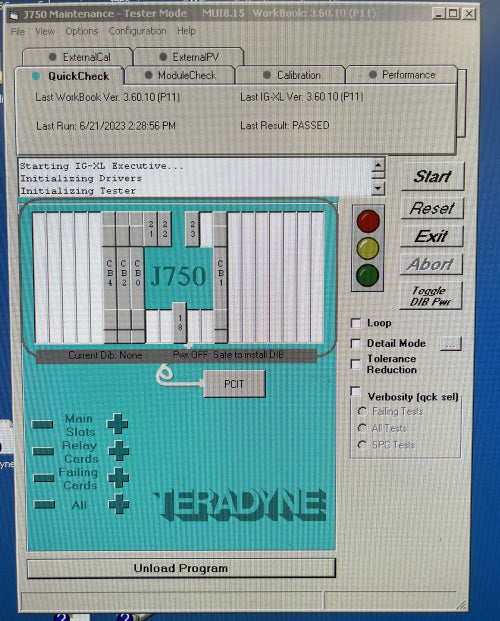This screenshot has height=621, width=500.
Task: Switch to the ExternalCal tab
Action: click(x=78, y=57)
